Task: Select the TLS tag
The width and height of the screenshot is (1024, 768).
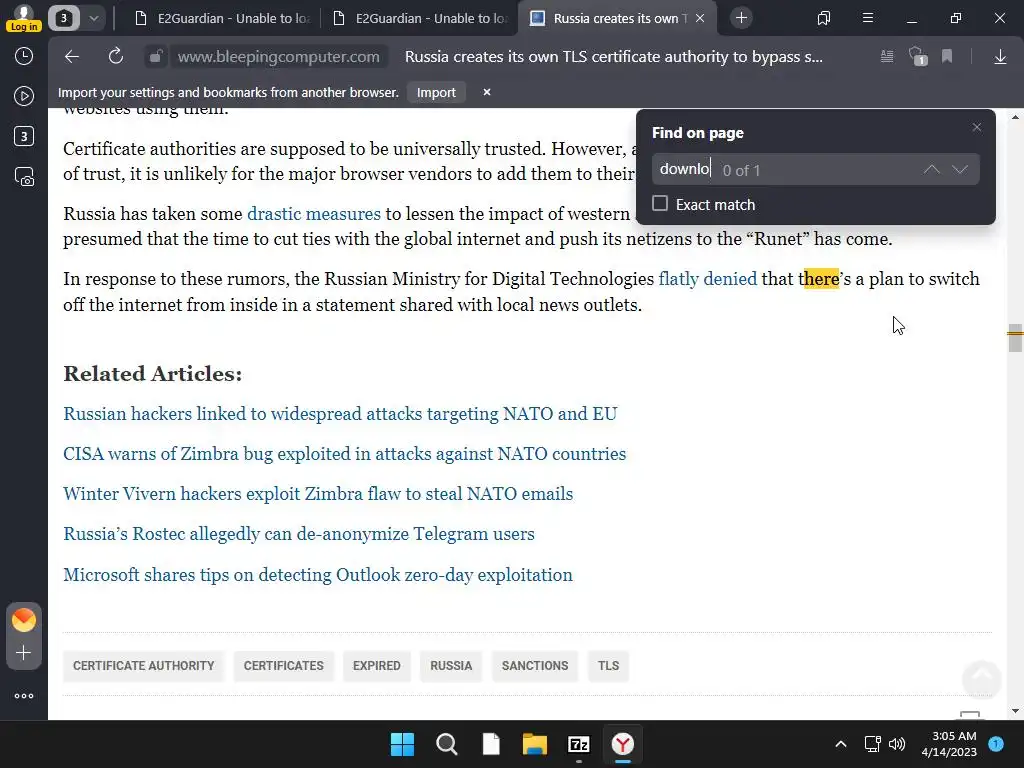Action: coord(608,666)
